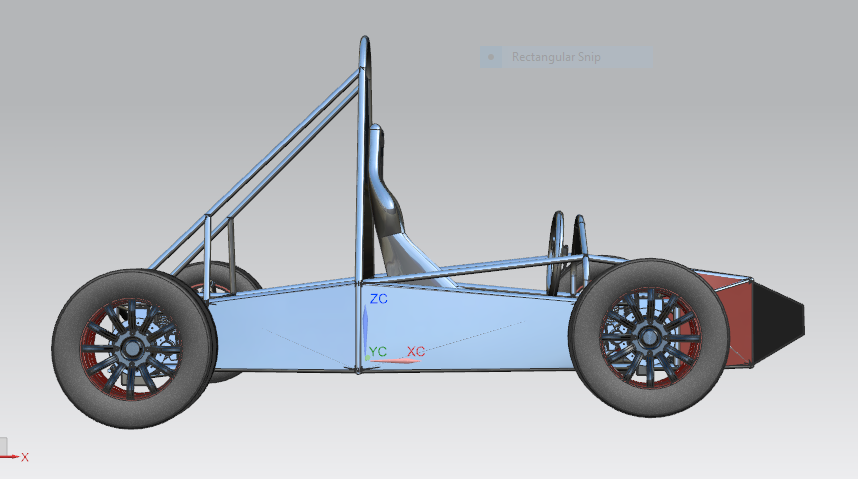
Task: Select the green YC axis label
Action: (378, 351)
